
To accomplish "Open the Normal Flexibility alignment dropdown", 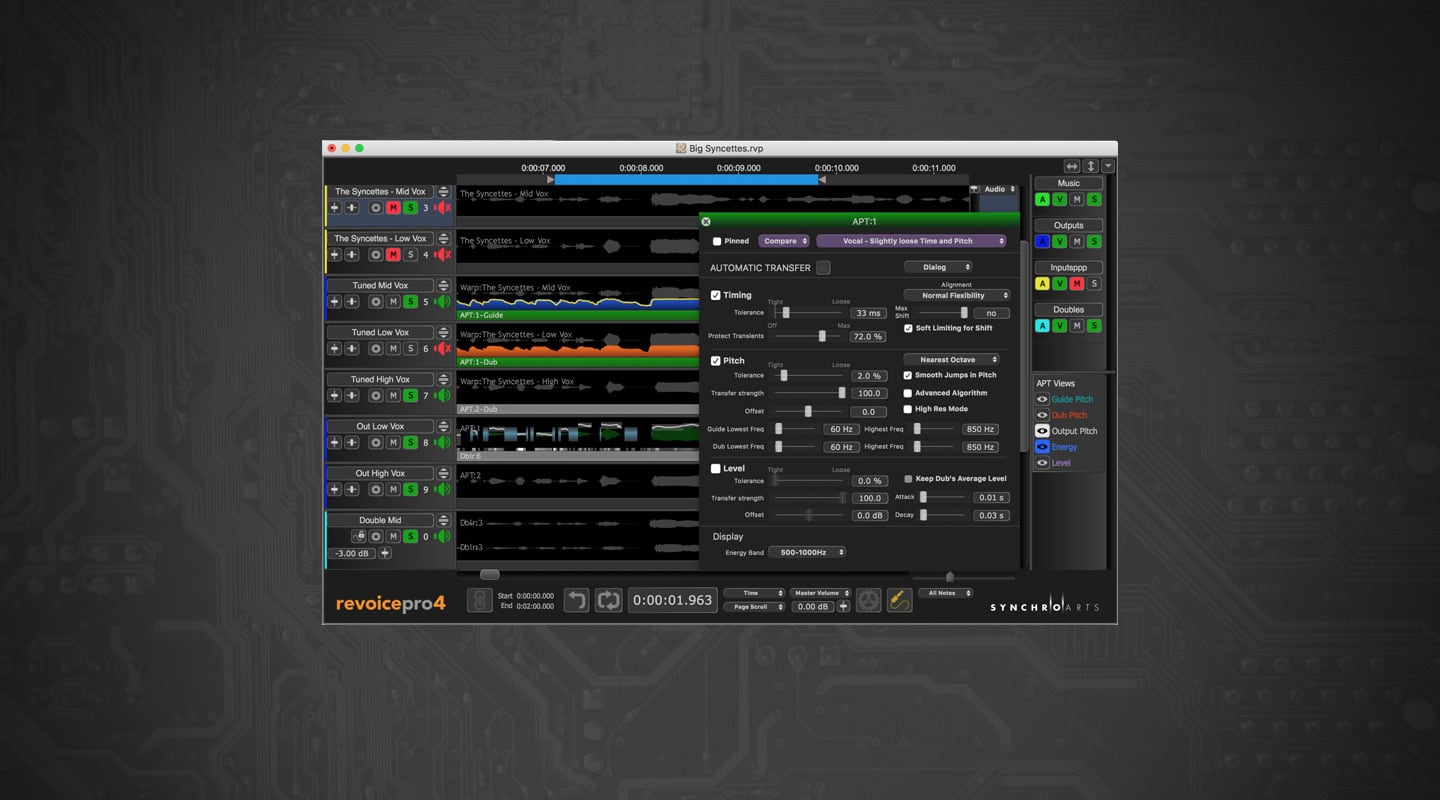I will point(957,295).
